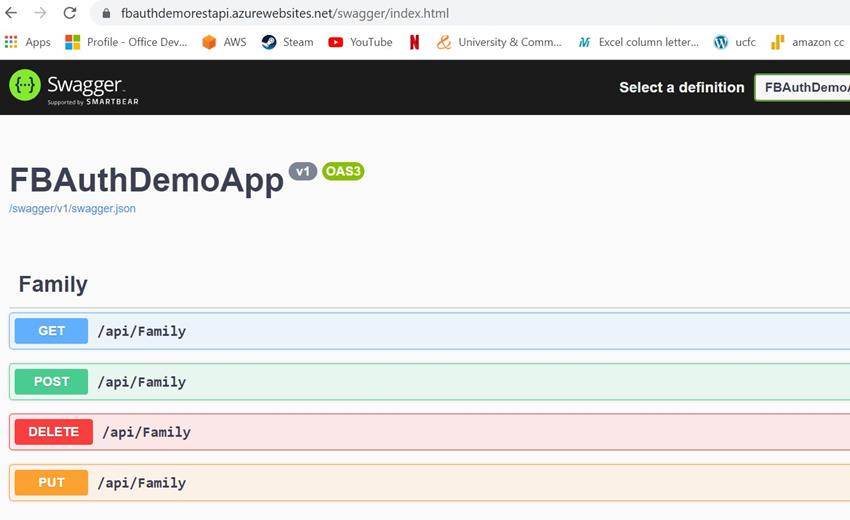The height and width of the screenshot is (520, 850).
Task: Open the ucfc WordPress bookmark
Action: click(735, 42)
